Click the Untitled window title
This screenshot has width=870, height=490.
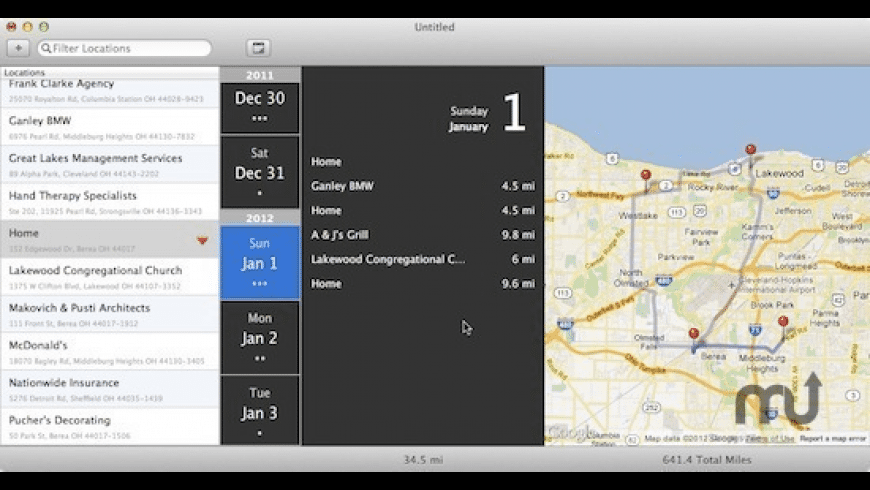click(x=434, y=27)
